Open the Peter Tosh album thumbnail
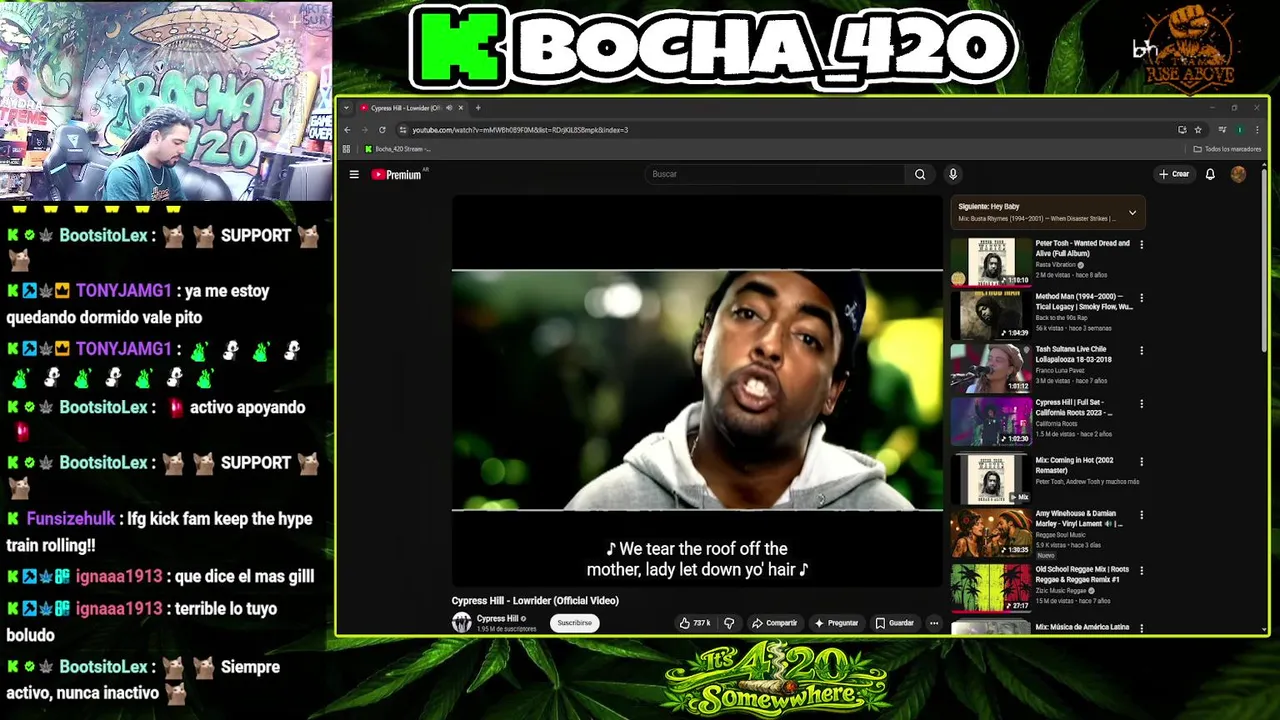1280x720 pixels. click(990, 262)
